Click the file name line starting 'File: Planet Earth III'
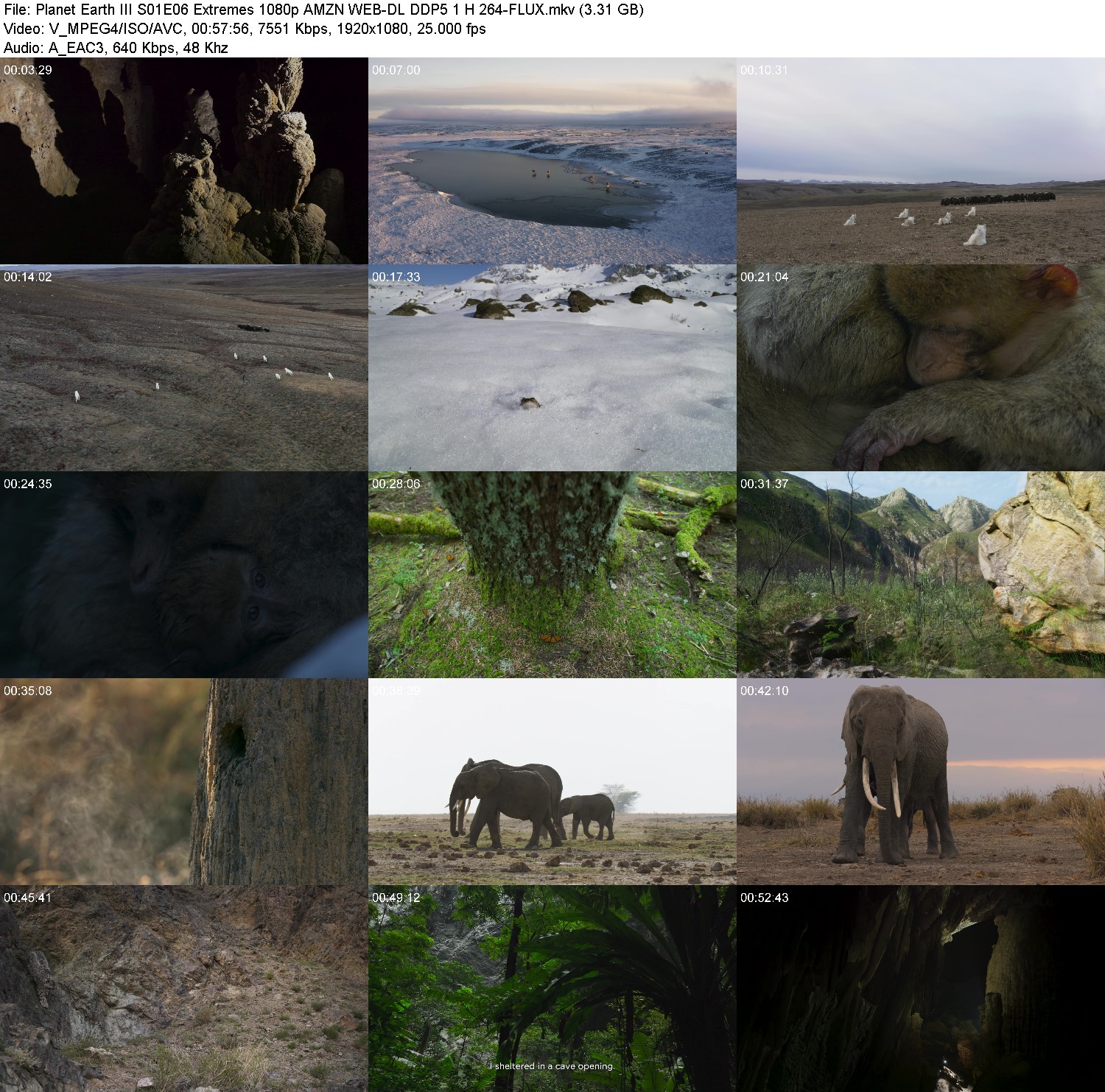 323,10
